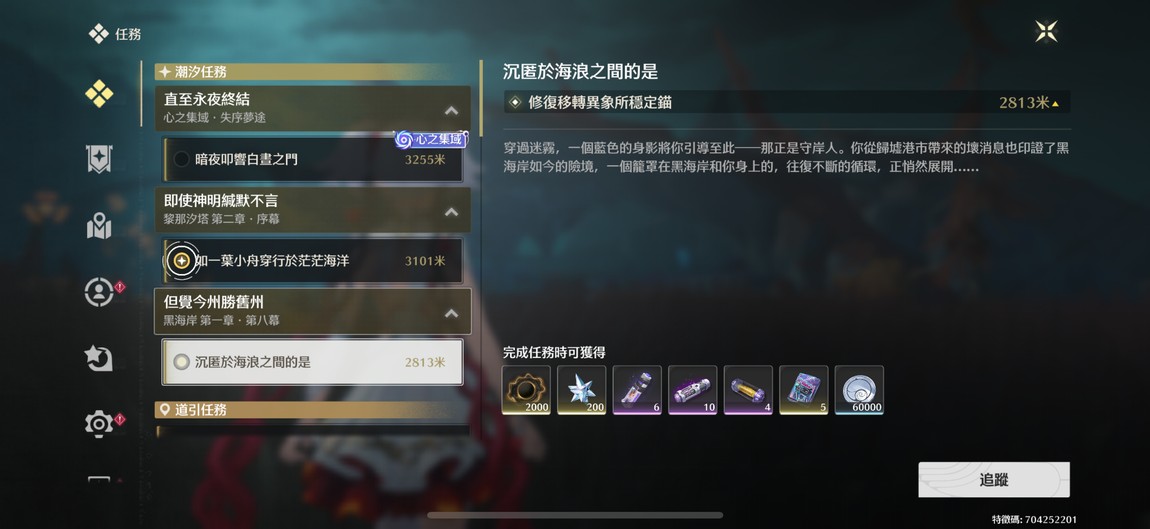Screen dimensions: 1150x529
Task: Select the character target category icon
Action: point(99,292)
